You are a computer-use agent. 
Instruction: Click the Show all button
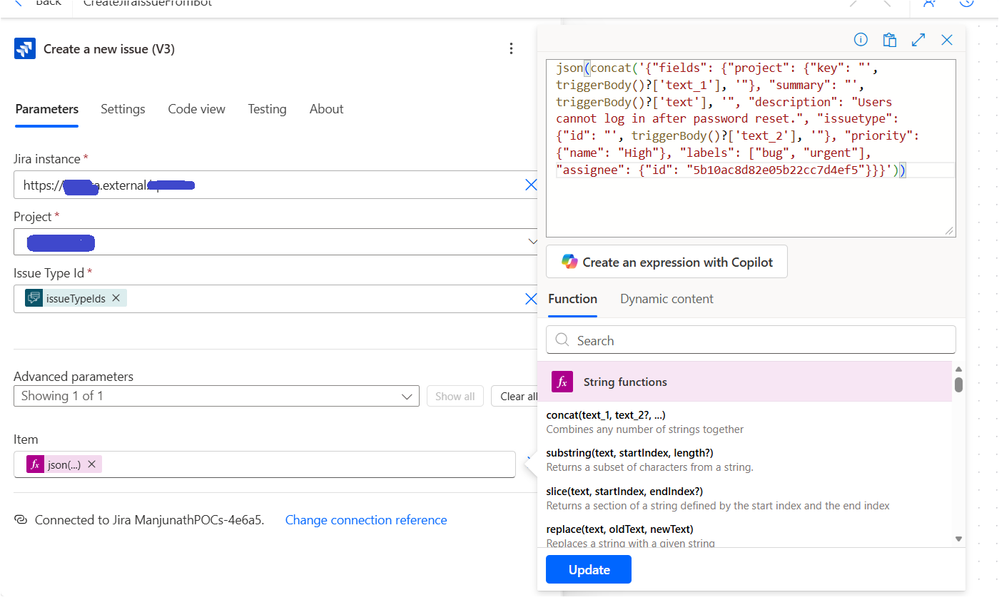click(x=455, y=396)
